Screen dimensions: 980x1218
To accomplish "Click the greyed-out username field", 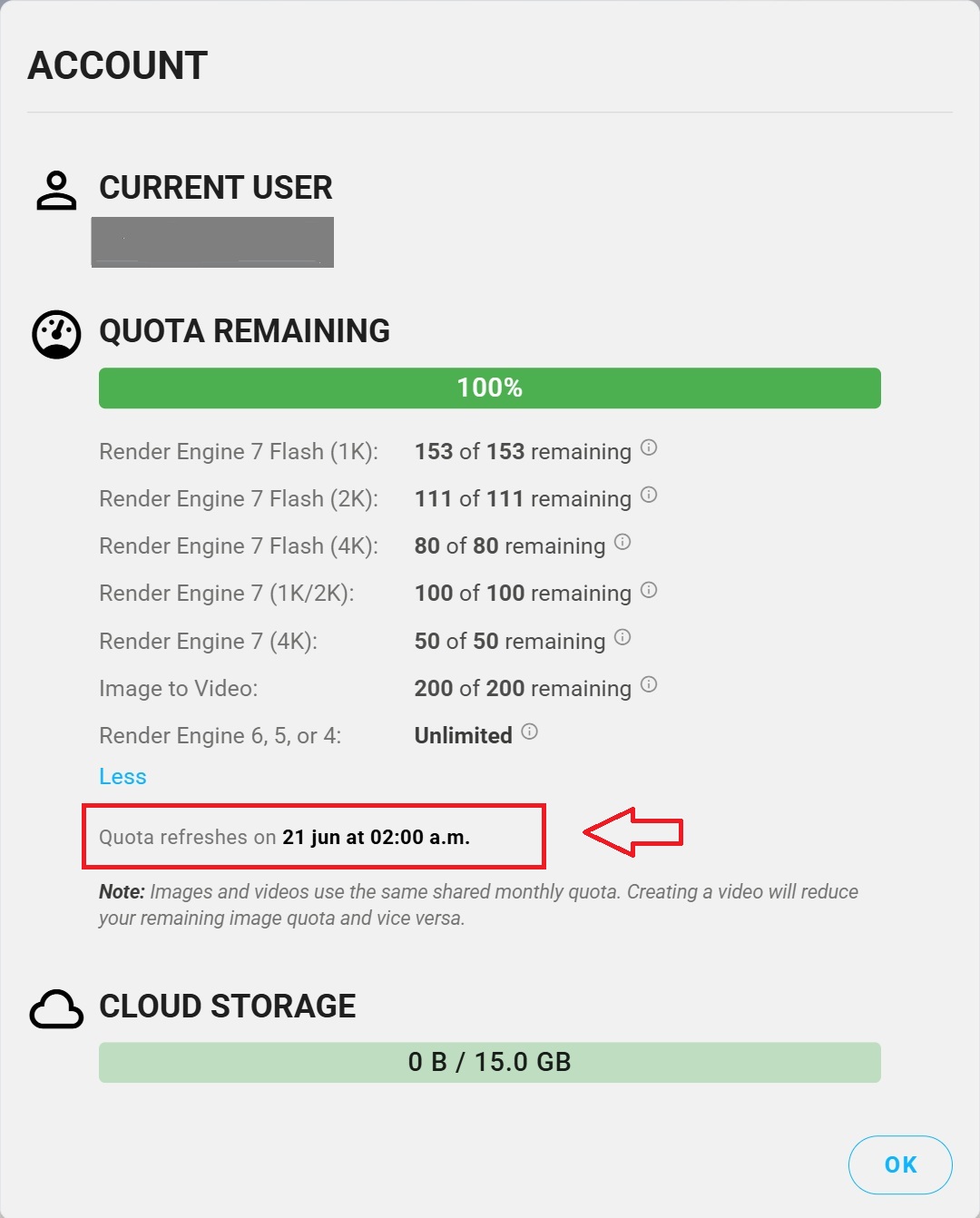I will 212,242.
